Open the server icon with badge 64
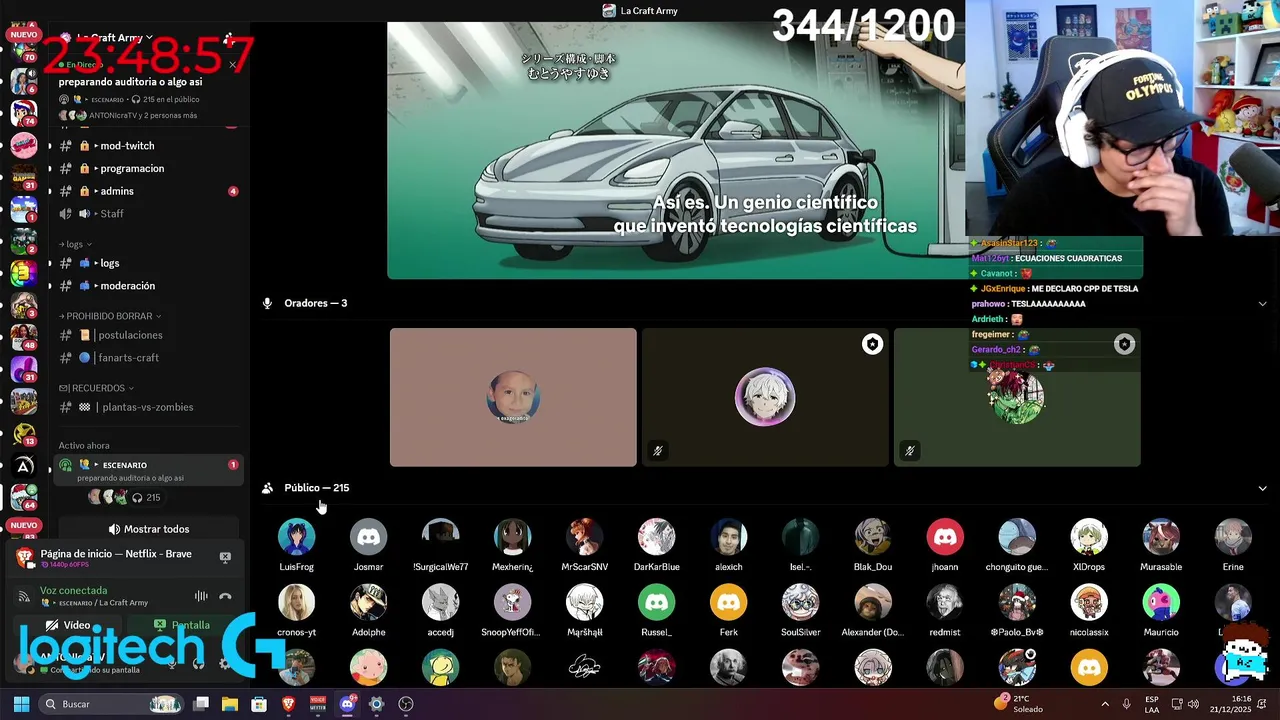Image resolution: width=1280 pixels, height=720 pixels. (23, 496)
